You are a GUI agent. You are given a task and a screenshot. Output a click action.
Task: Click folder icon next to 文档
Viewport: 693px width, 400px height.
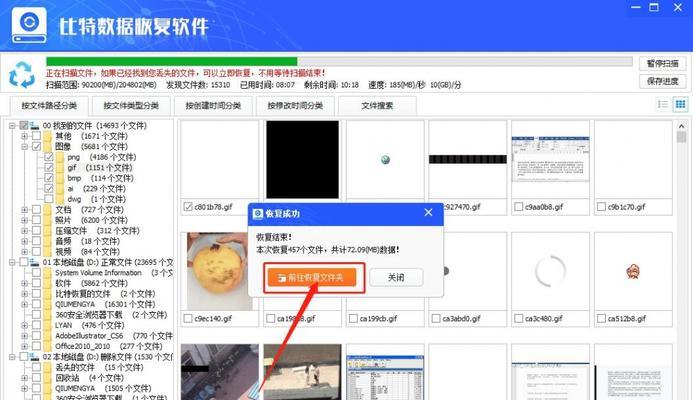(48, 210)
